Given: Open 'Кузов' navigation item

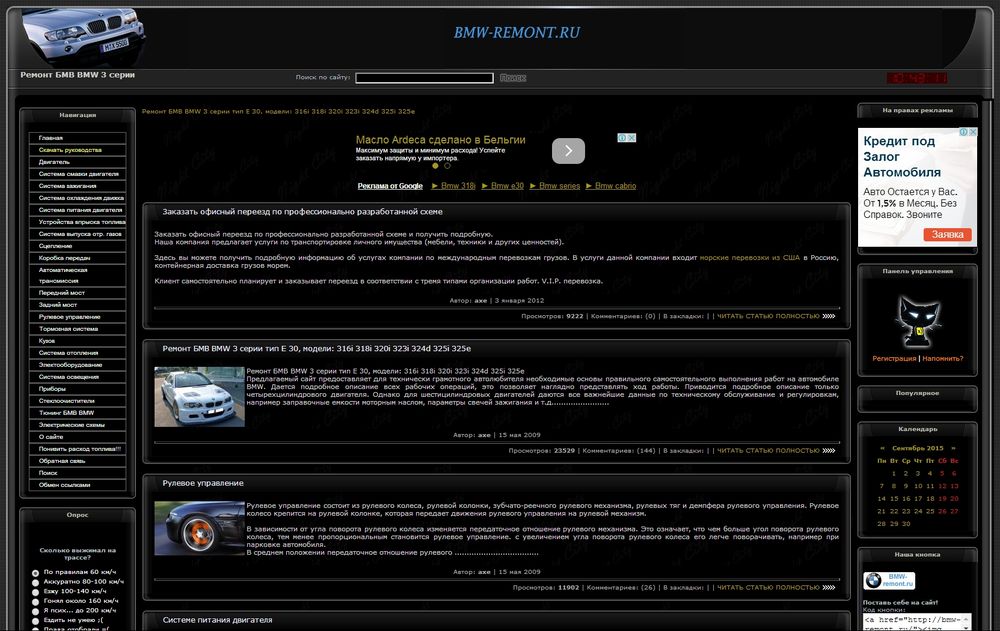Looking at the screenshot, I should 77,341.
